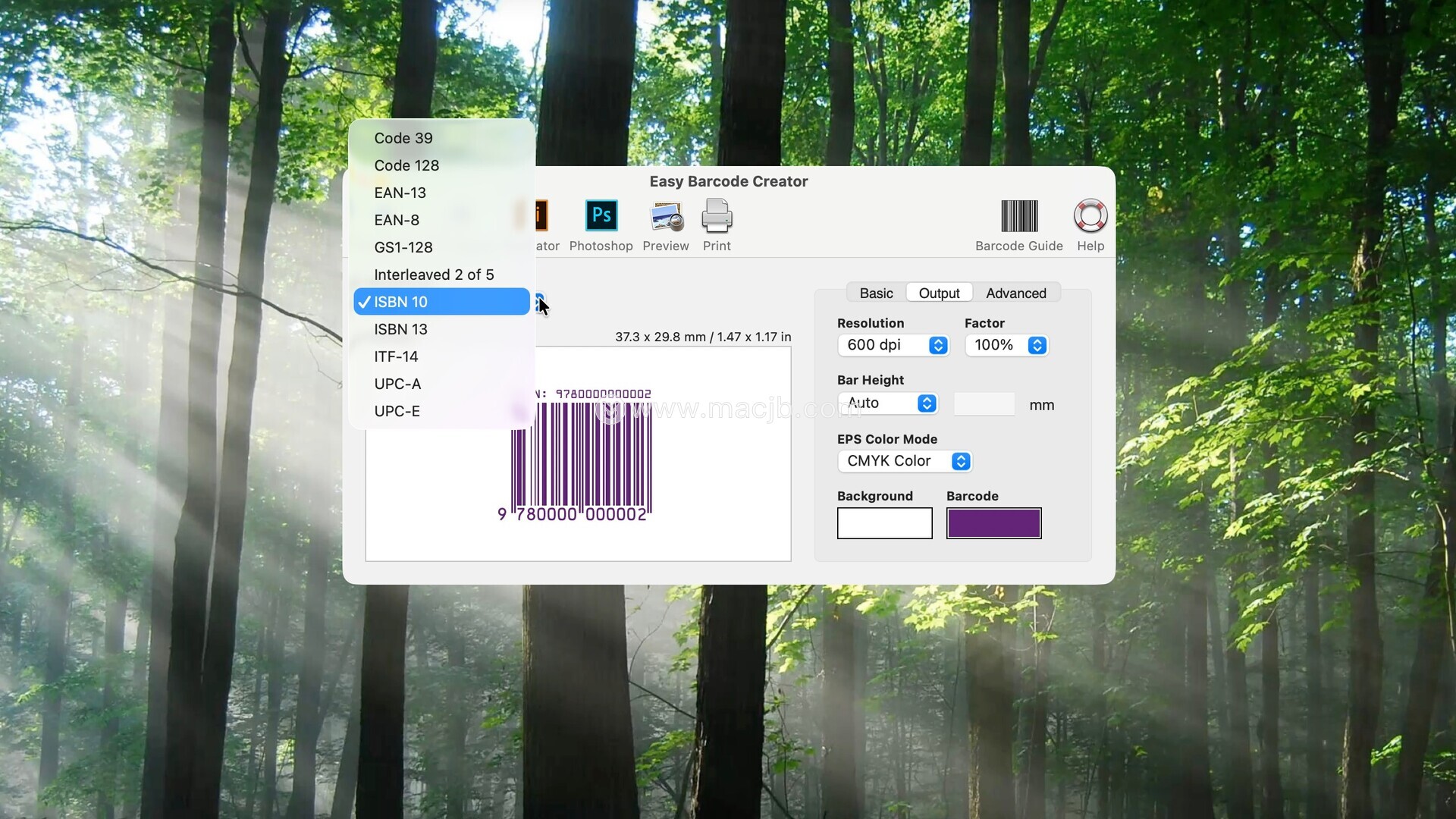
Task: Click the purple Barcode color swatch
Action: coord(993,523)
